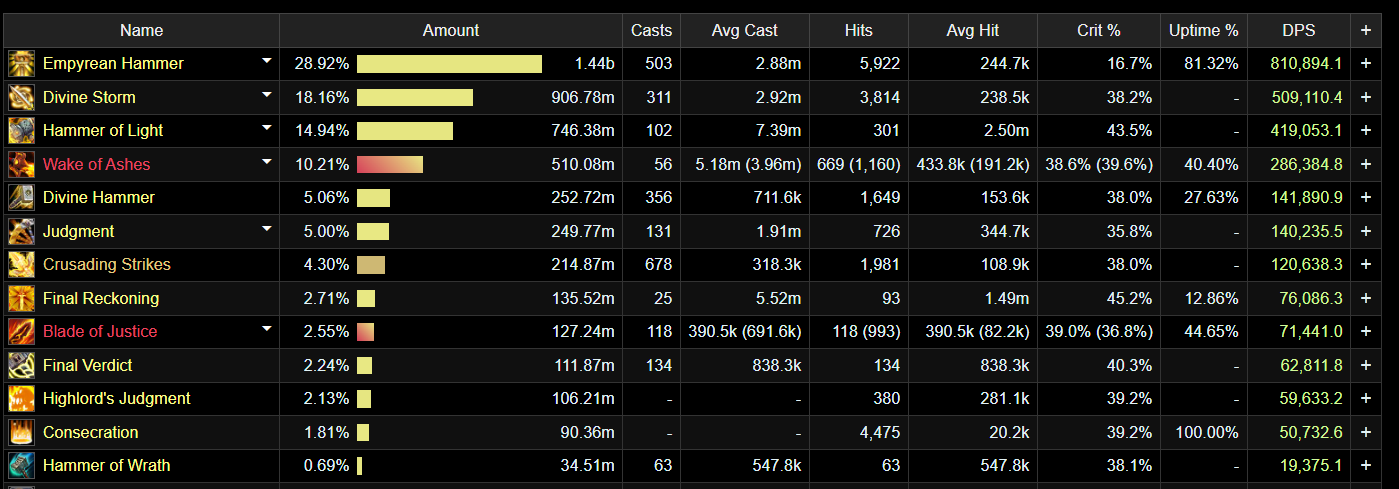
Task: Click the Wake of Ashes spell icon
Action: click(21, 164)
